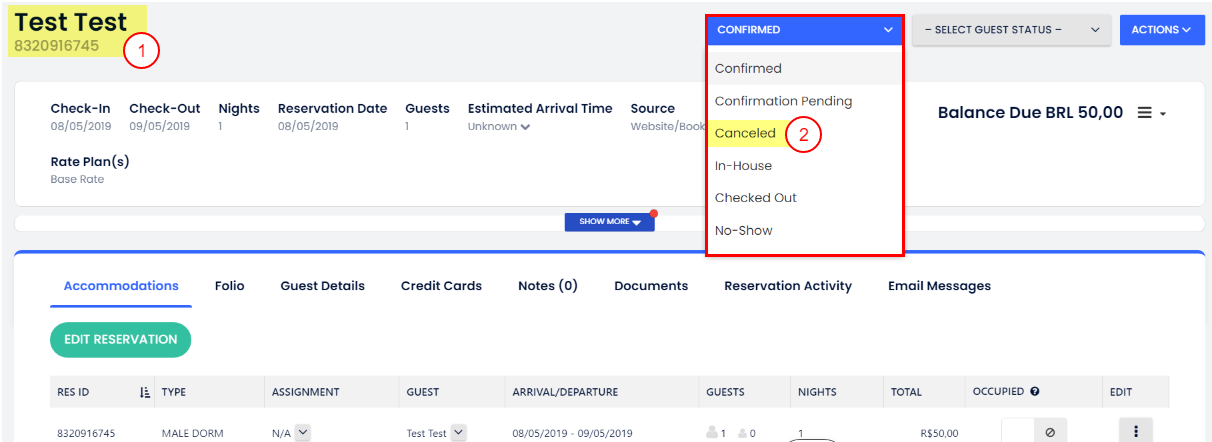Choose the No-Show status option
This screenshot has width=1212, height=442.
[x=743, y=231]
